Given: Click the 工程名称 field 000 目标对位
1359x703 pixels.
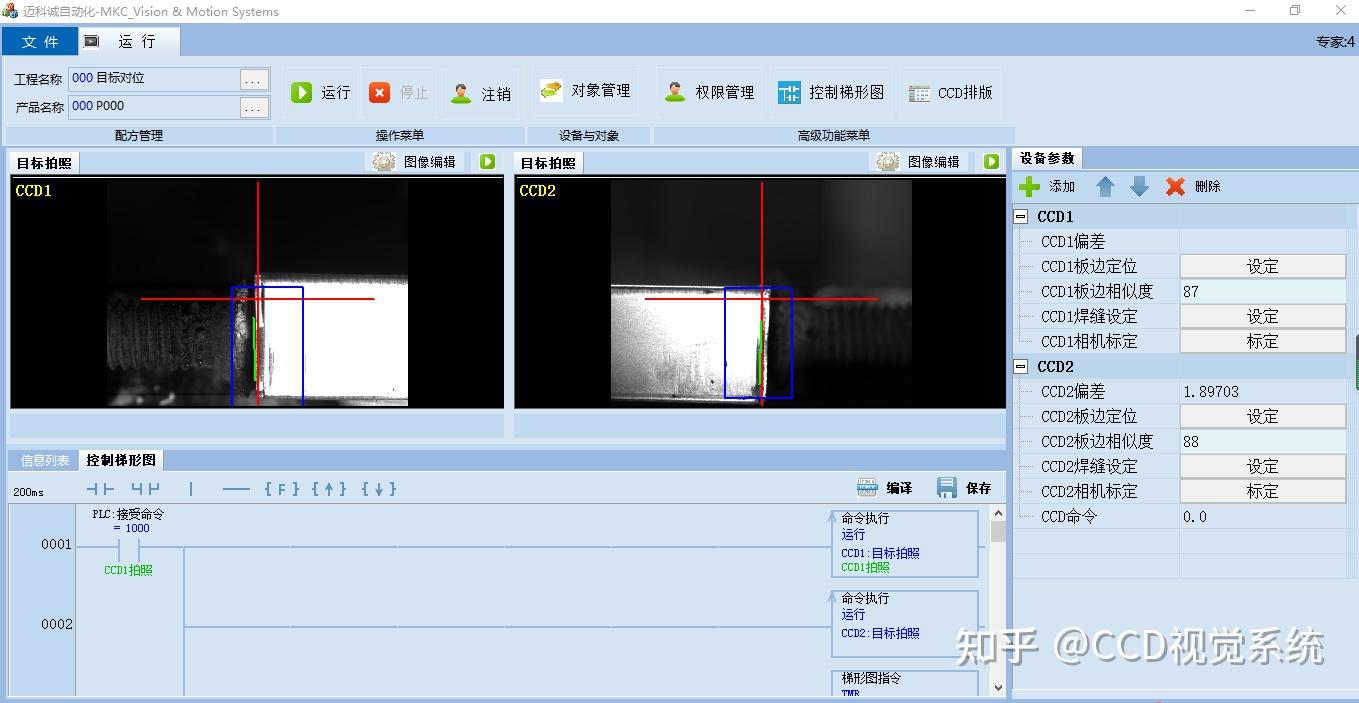Looking at the screenshot, I should (x=155, y=79).
